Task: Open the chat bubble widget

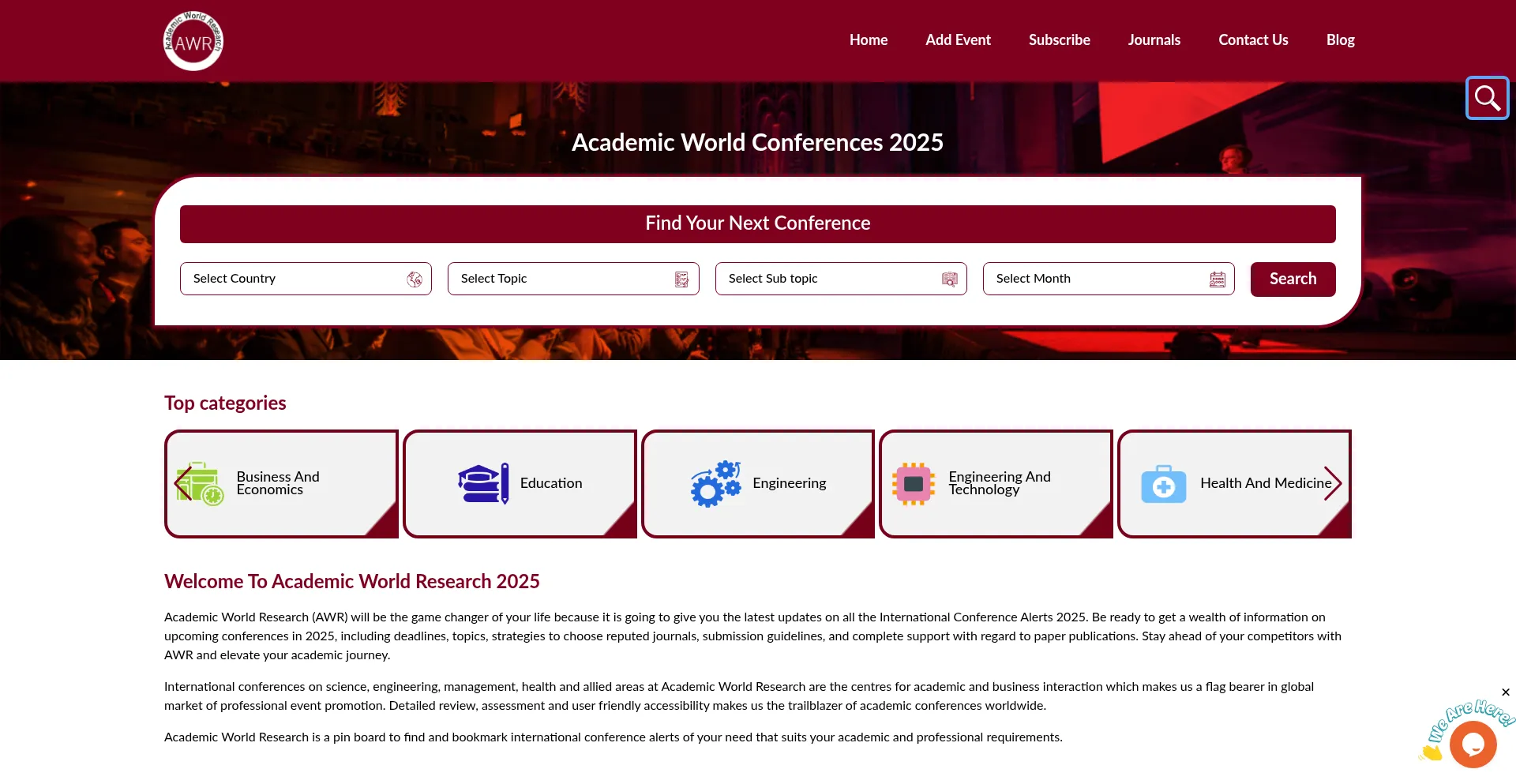Action: [1473, 744]
